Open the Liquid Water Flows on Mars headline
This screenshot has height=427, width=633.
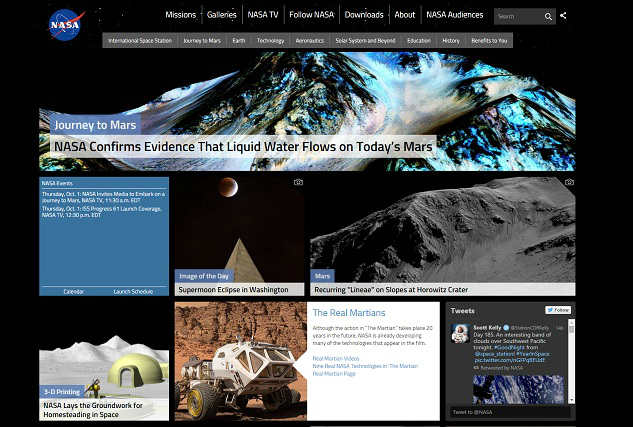tap(243, 147)
